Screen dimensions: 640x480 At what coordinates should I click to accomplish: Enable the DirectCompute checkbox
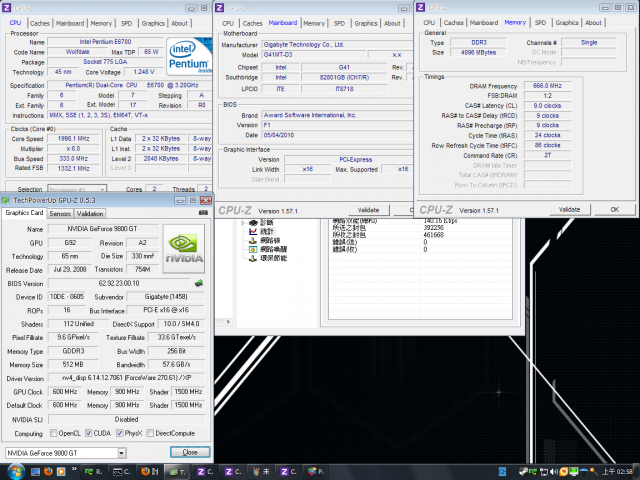150,433
